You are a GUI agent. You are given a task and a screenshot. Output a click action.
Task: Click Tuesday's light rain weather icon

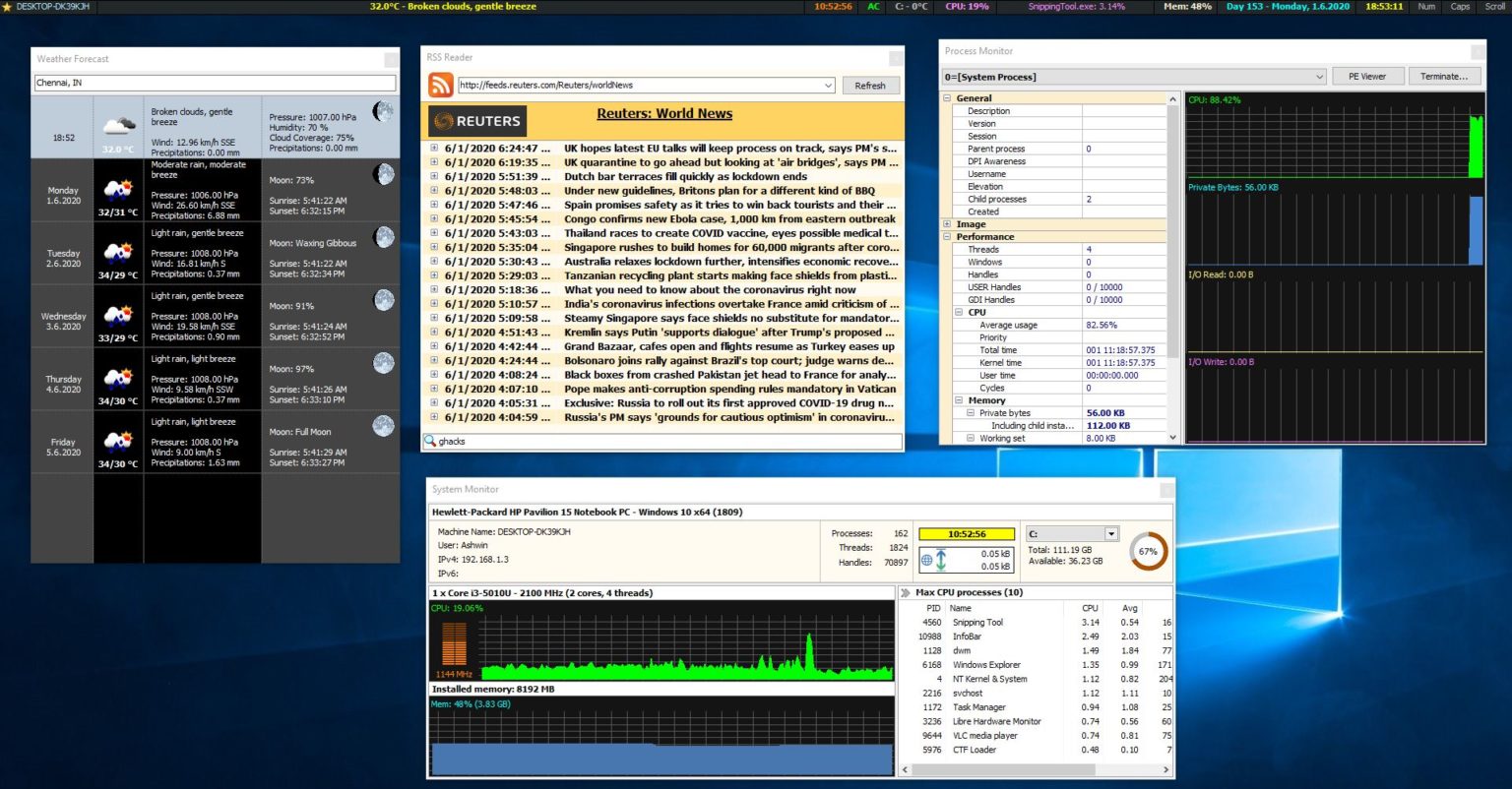119,251
